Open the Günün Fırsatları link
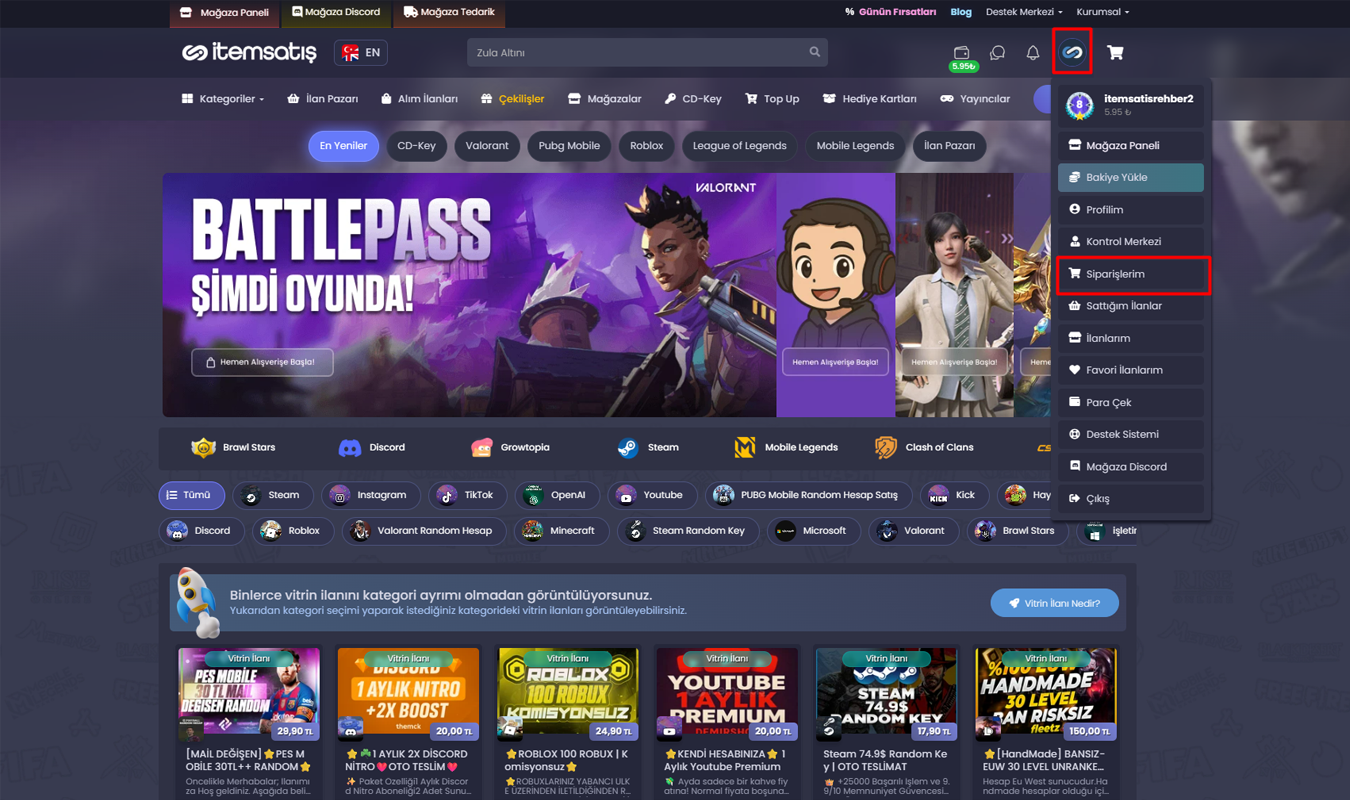Viewport: 1350px width, 800px height. (x=890, y=12)
